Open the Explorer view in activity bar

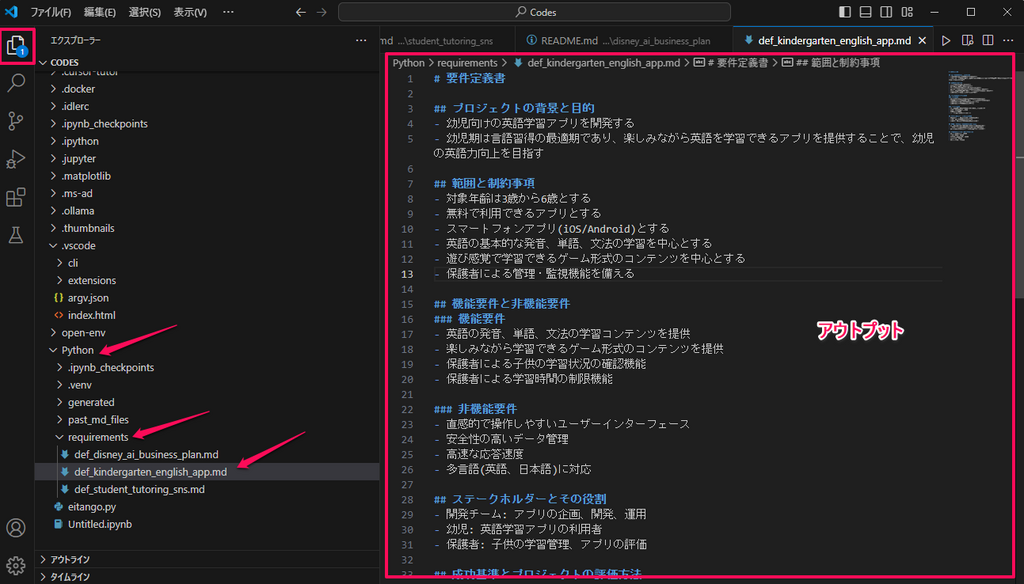pos(16,46)
